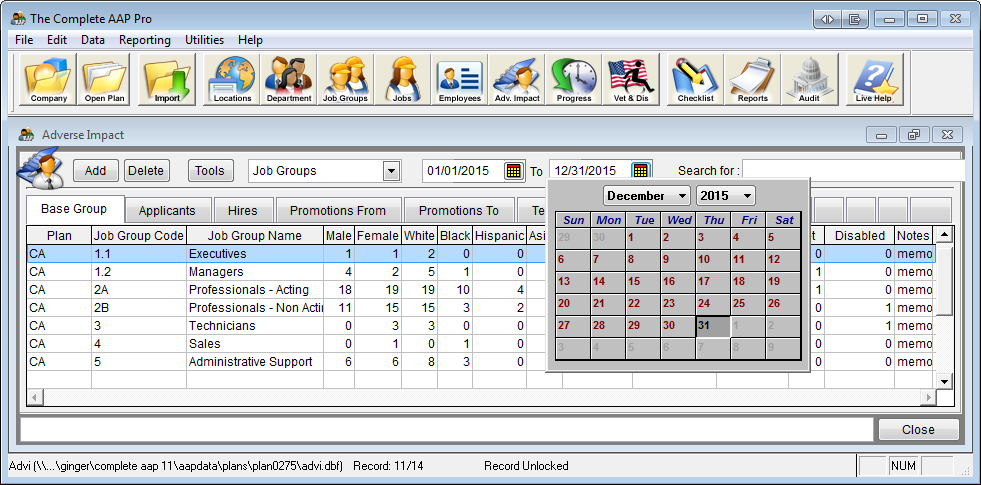Select the Managers row
Viewport: 981px width, 485px height.
click(x=480, y=272)
